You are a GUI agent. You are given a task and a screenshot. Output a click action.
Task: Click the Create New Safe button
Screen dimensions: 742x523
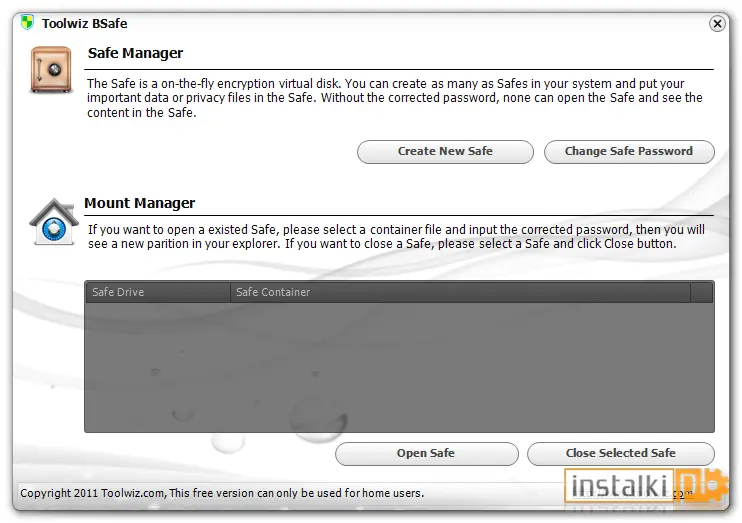[x=445, y=151]
